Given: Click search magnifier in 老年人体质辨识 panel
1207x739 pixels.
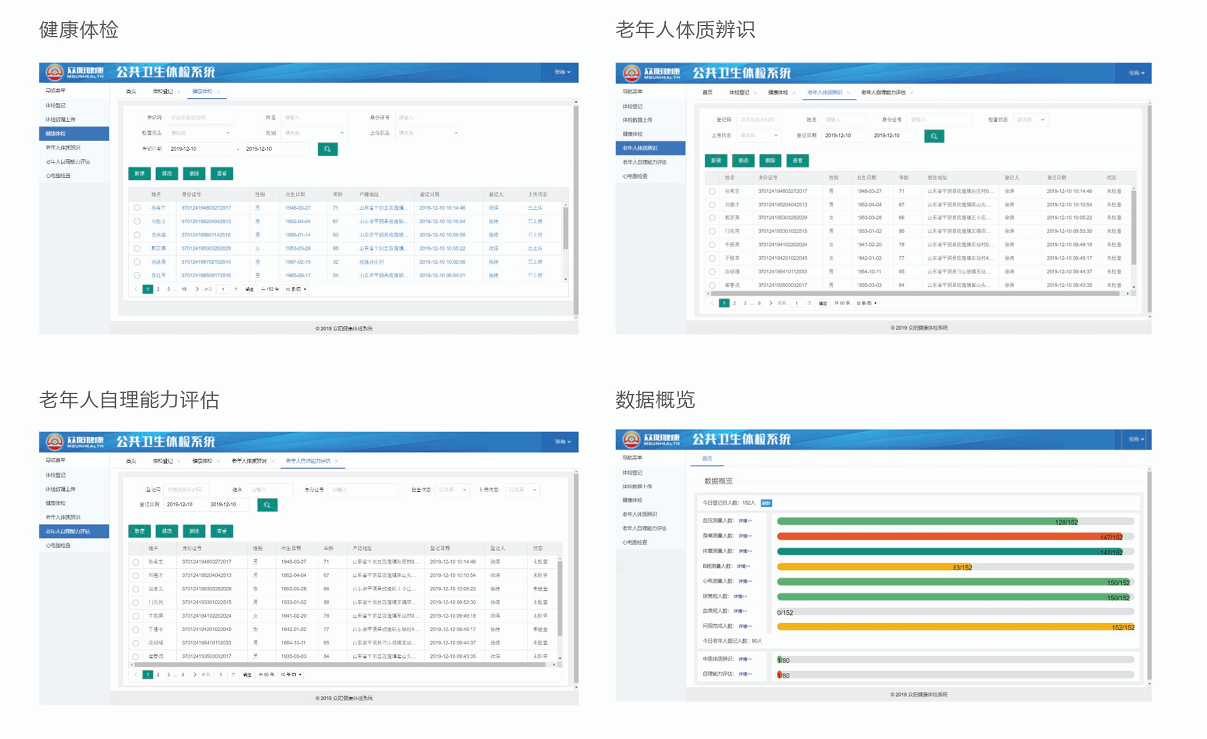Looking at the screenshot, I should 933,135.
